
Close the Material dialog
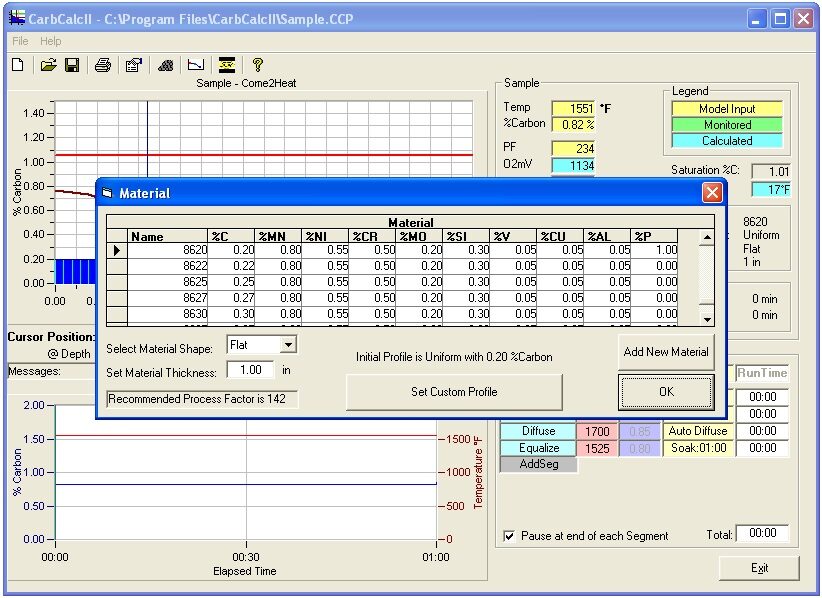712,193
